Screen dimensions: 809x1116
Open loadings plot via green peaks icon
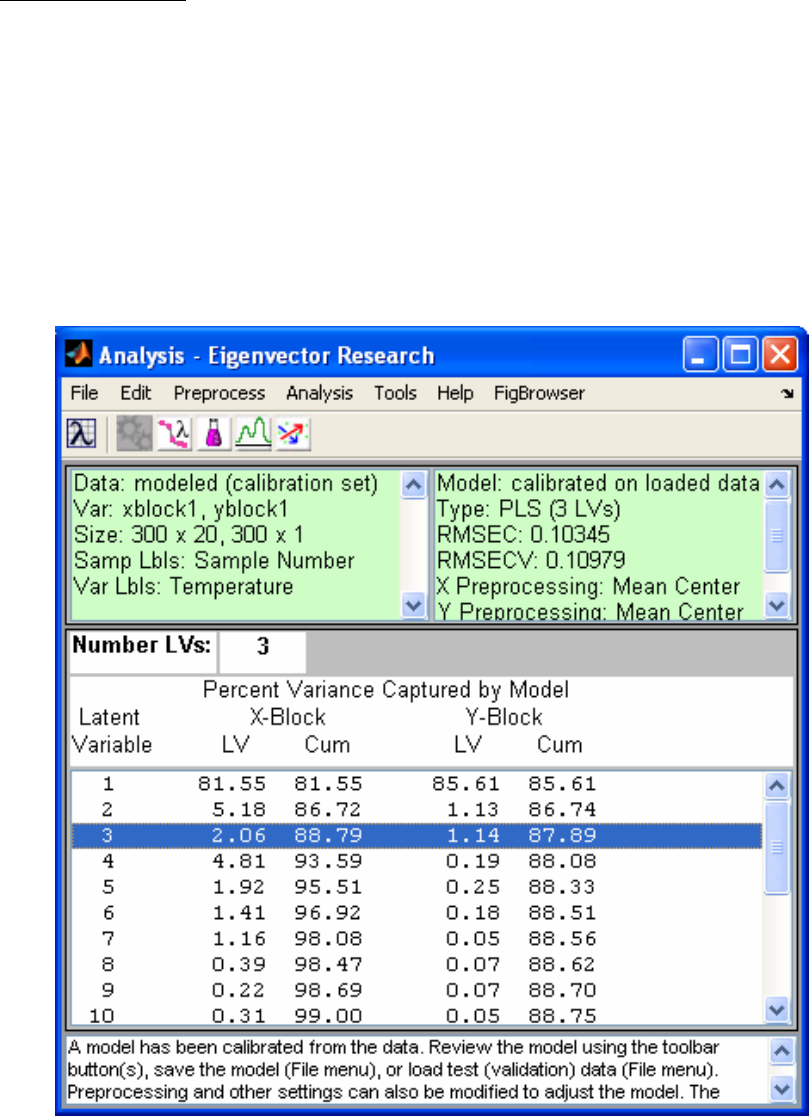coord(253,433)
